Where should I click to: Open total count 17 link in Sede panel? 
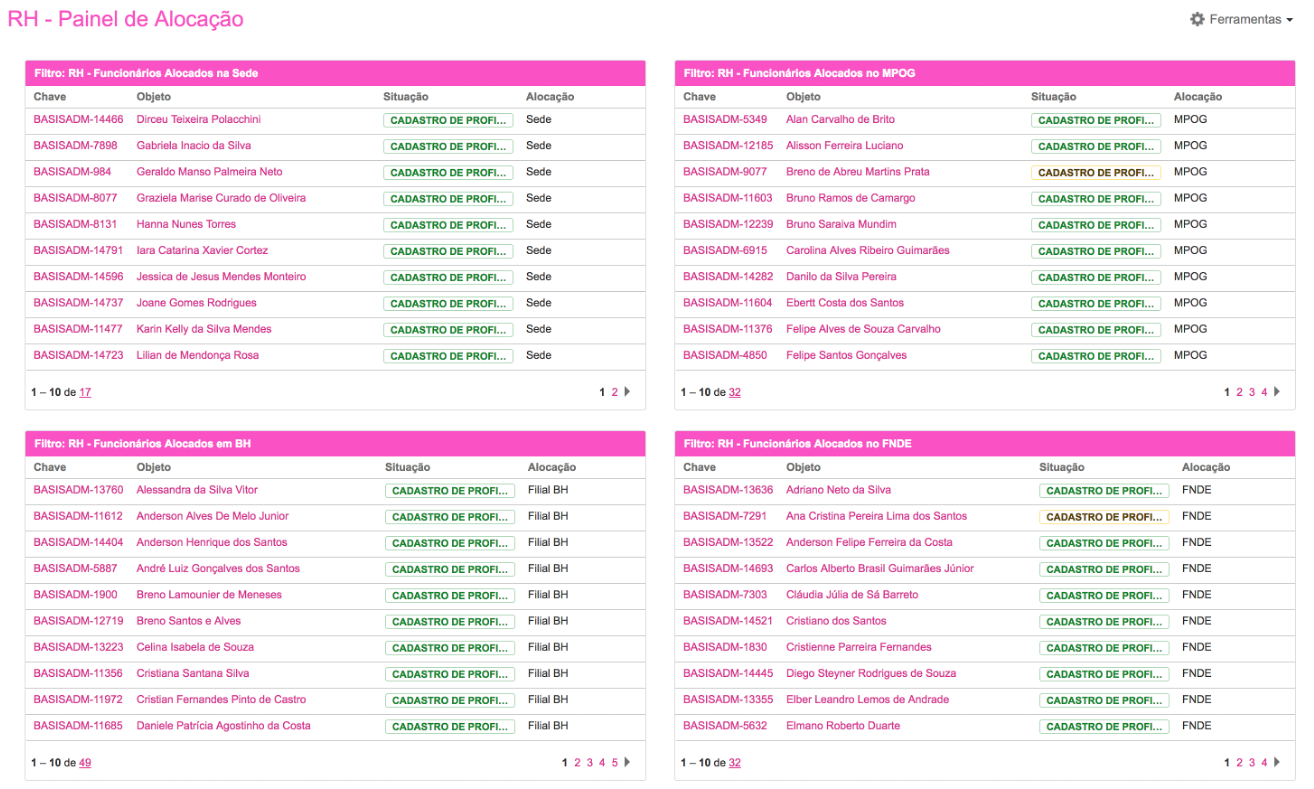[85, 392]
